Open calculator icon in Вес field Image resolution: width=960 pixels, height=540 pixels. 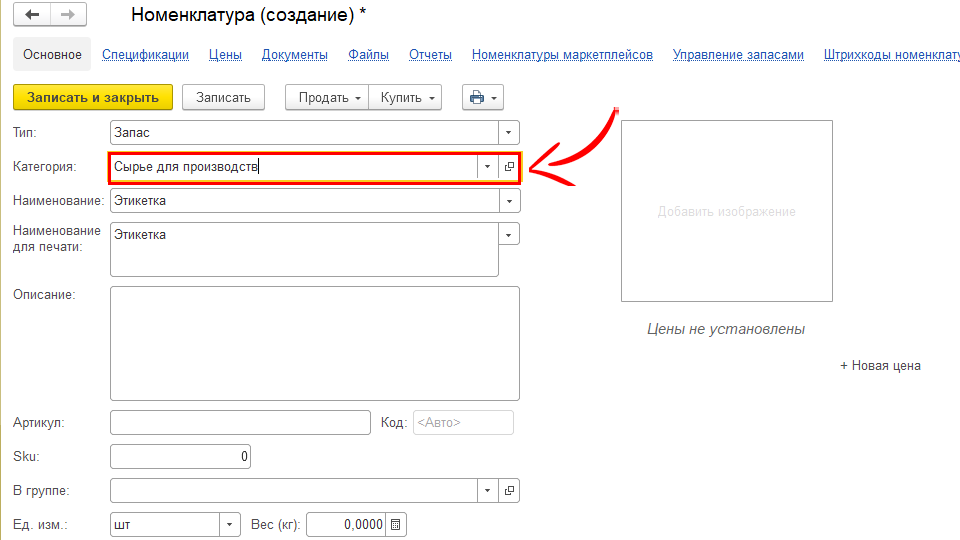396,525
